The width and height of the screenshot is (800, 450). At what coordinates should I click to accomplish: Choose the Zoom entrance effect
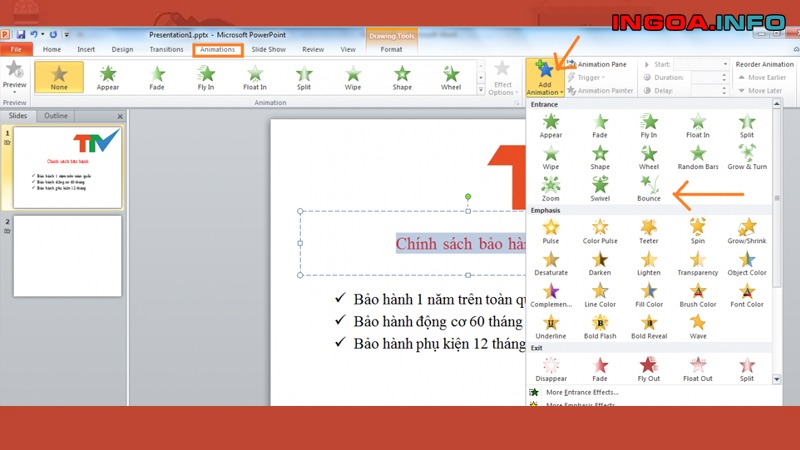point(551,187)
